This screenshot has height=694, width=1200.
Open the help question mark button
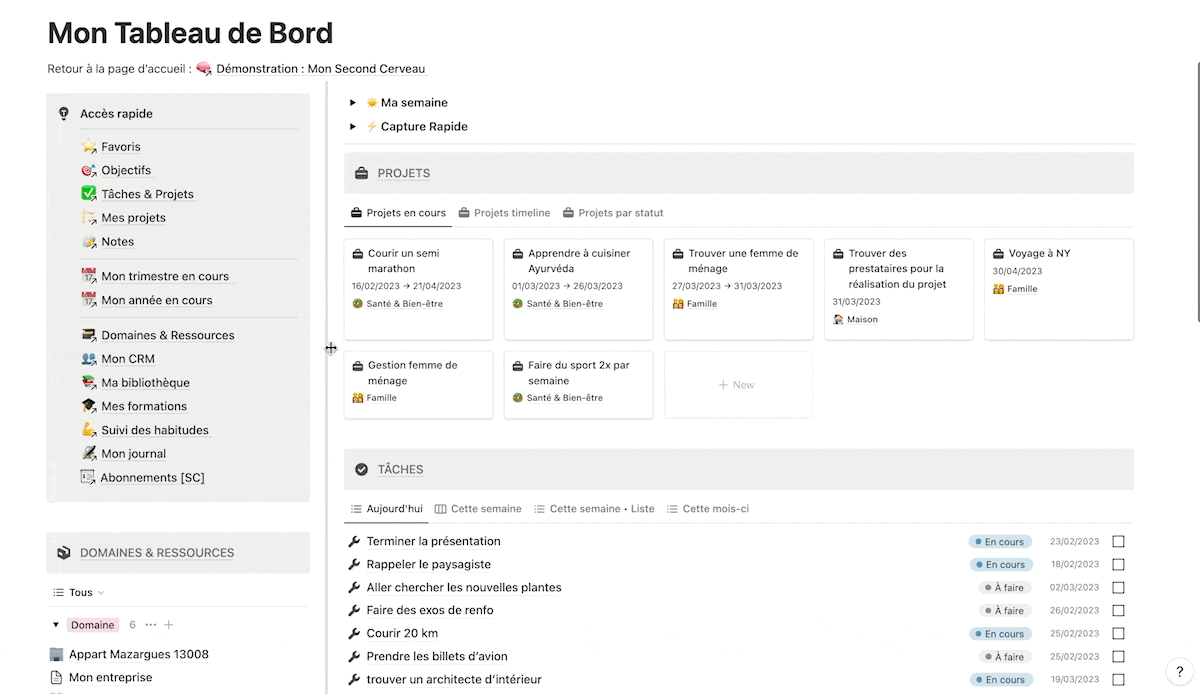pyautogui.click(x=1179, y=672)
